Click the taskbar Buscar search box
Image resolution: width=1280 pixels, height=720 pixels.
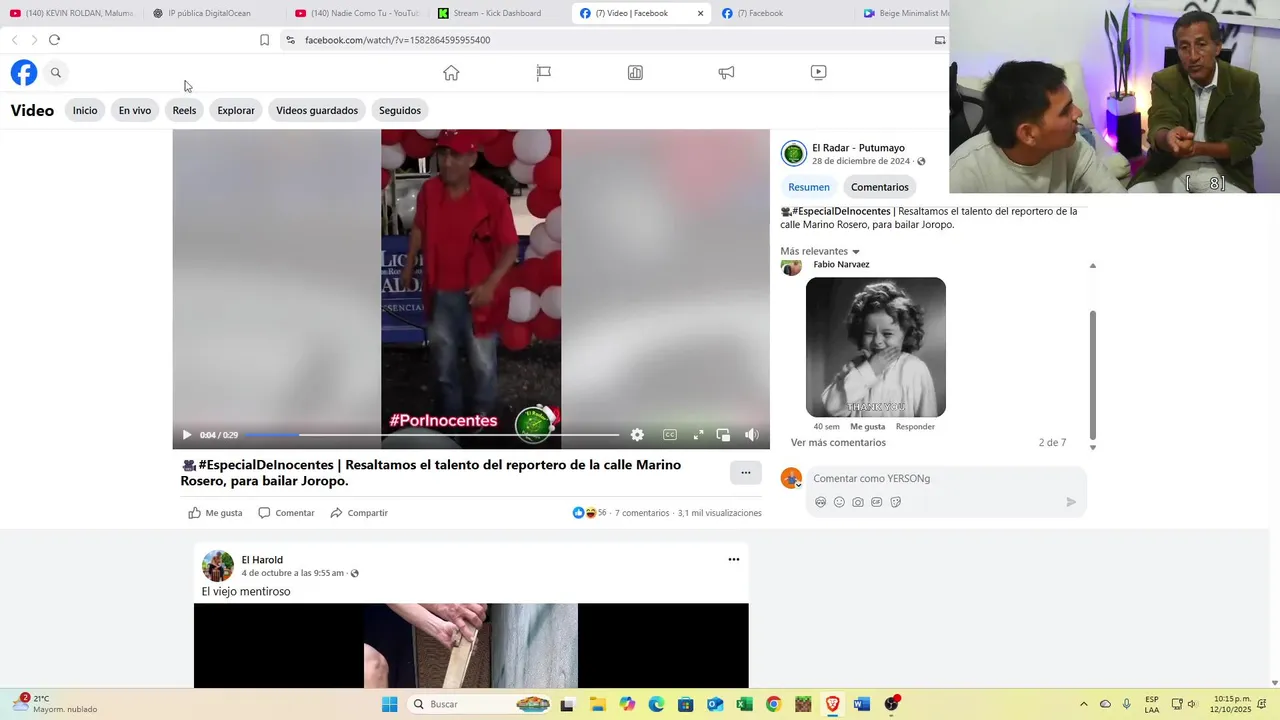coord(480,704)
